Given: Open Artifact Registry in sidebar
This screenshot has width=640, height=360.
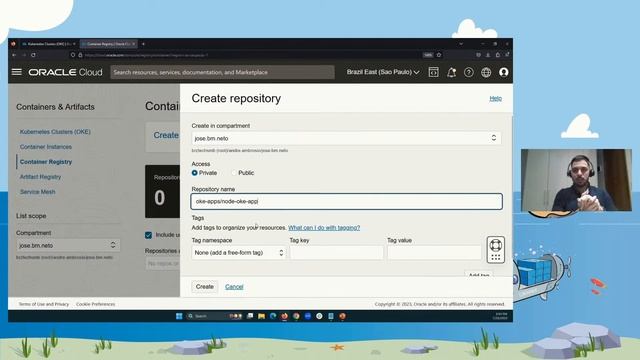Looking at the screenshot, I should coord(40,177).
